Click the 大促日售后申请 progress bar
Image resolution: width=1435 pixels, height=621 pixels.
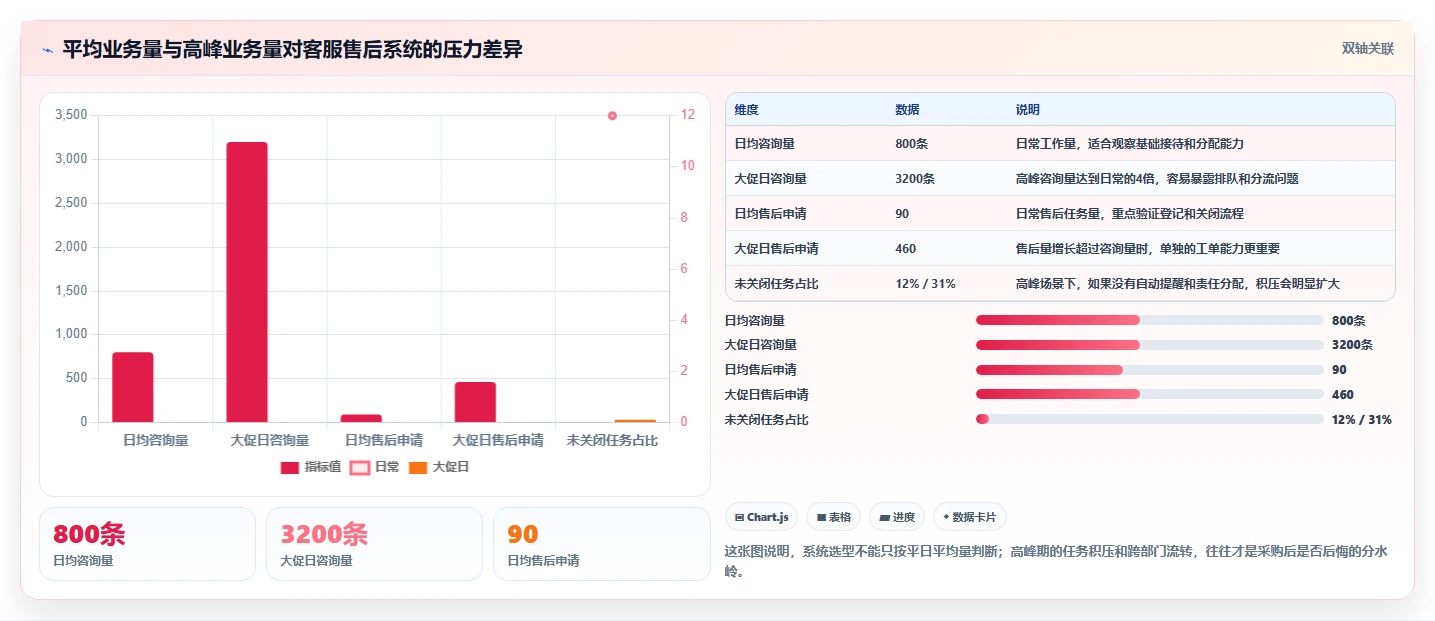click(x=1150, y=395)
